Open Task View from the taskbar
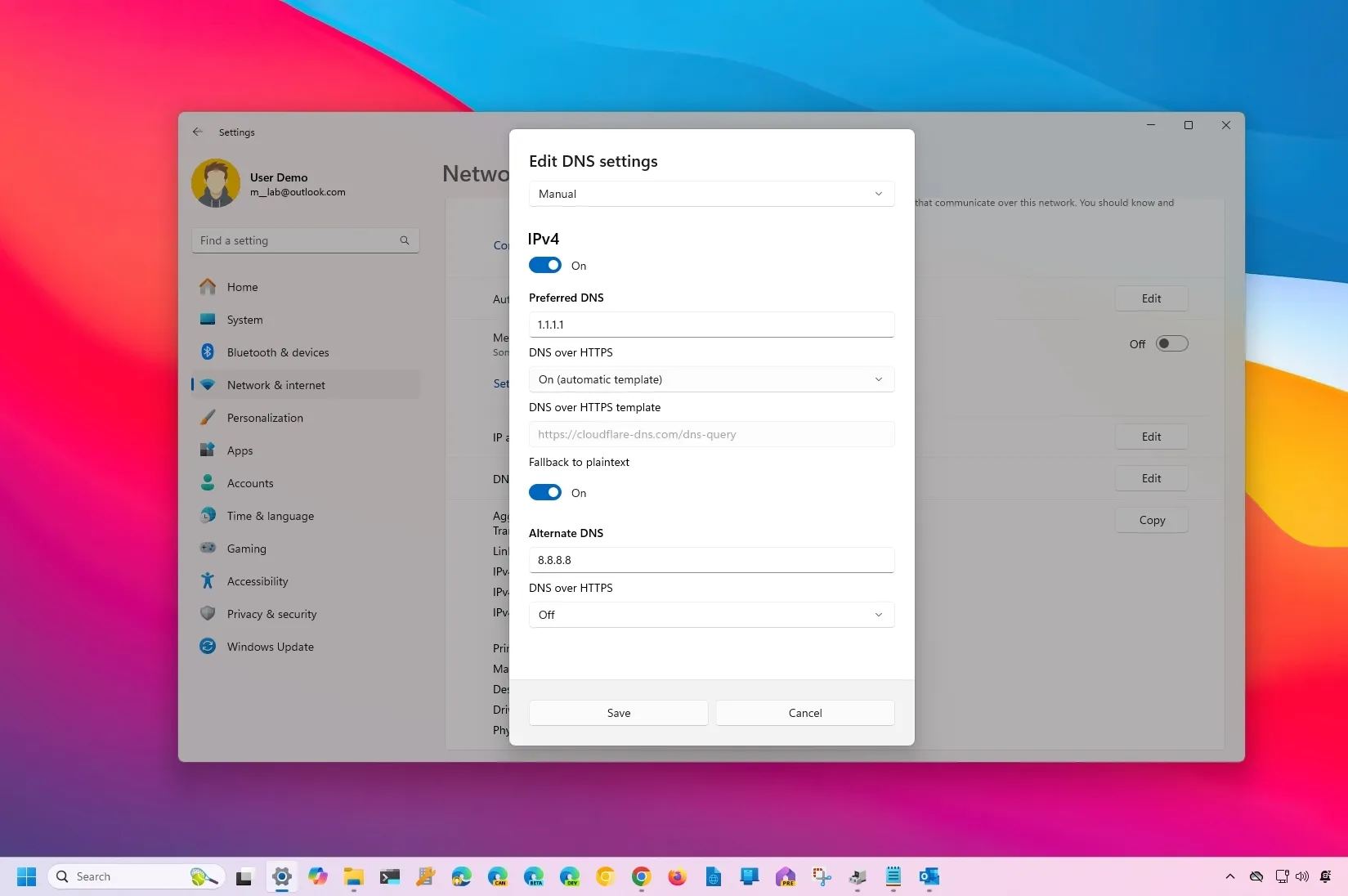The height and width of the screenshot is (896, 1348). pos(244,877)
